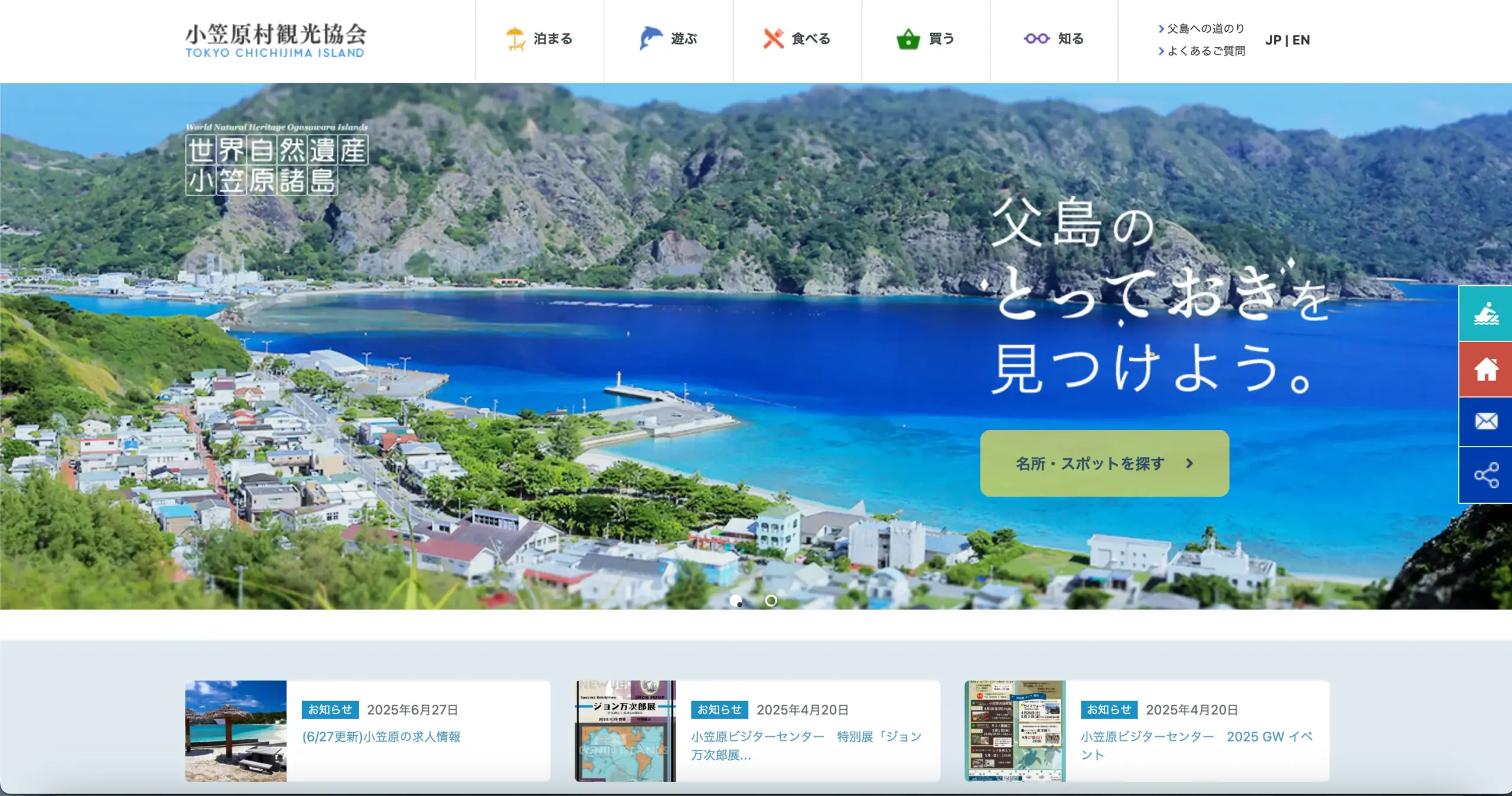Click the teal marine activity icon on the right edge
The width and height of the screenshot is (1512, 796).
1487,313
